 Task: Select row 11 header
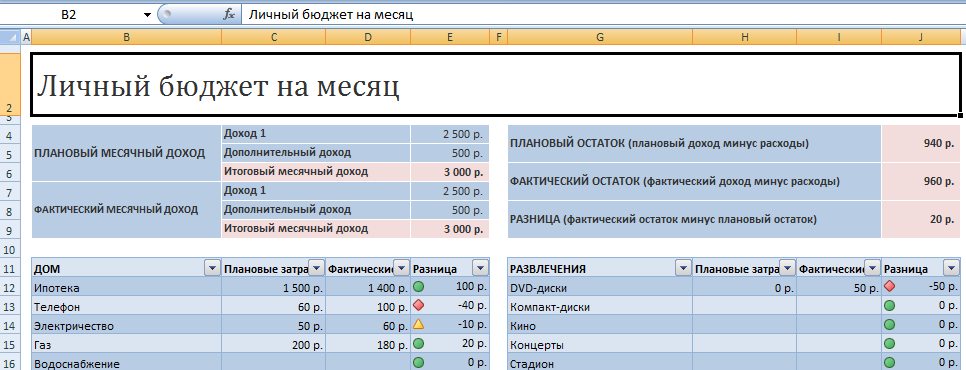tap(10, 268)
